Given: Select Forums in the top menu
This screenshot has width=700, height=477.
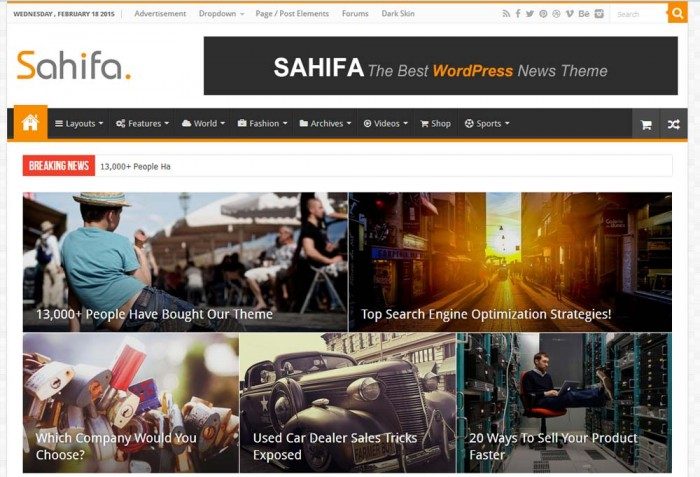Looking at the screenshot, I should pos(355,14).
